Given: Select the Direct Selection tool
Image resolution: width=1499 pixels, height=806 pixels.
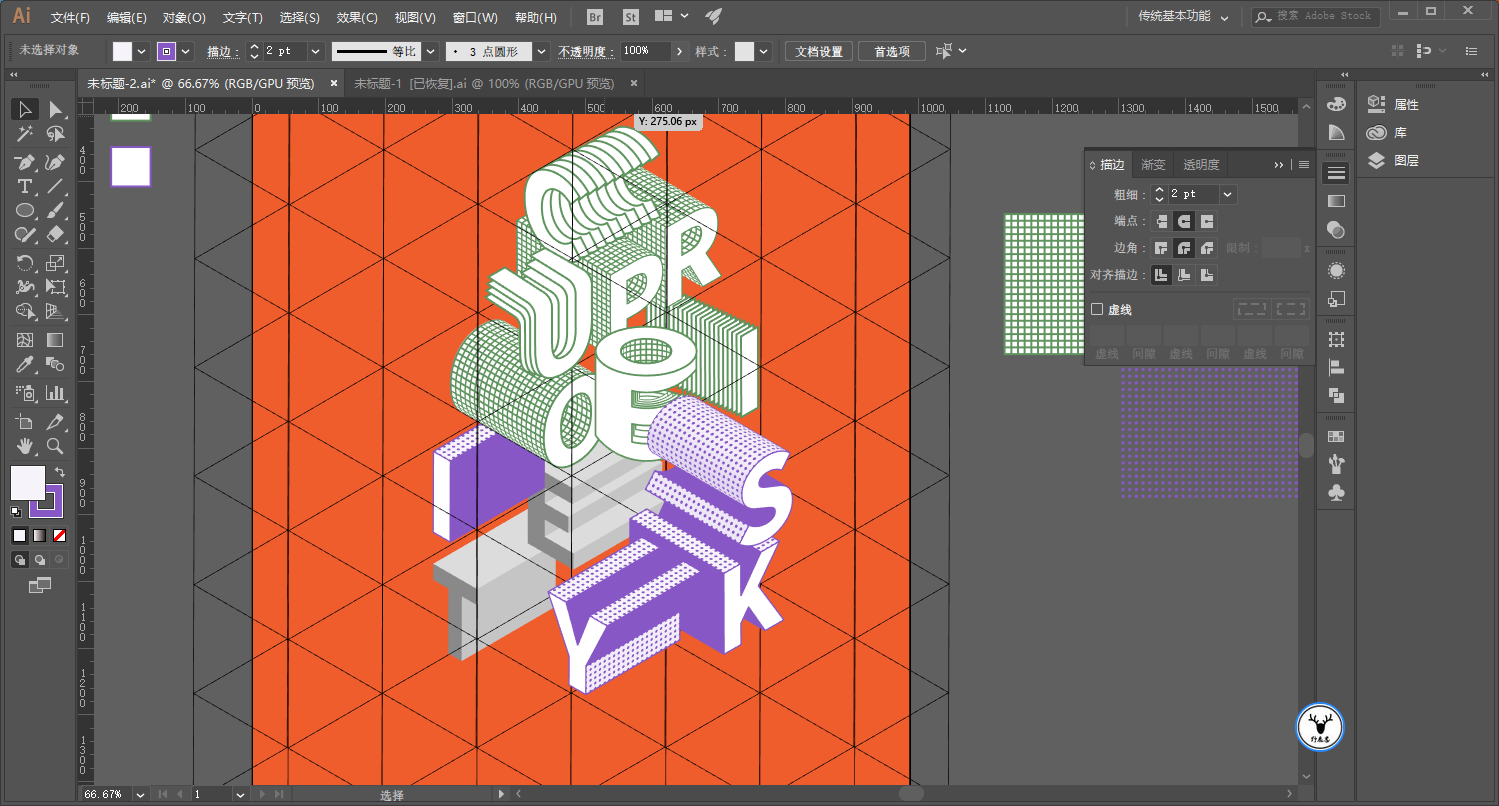Looking at the screenshot, I should tap(55, 109).
